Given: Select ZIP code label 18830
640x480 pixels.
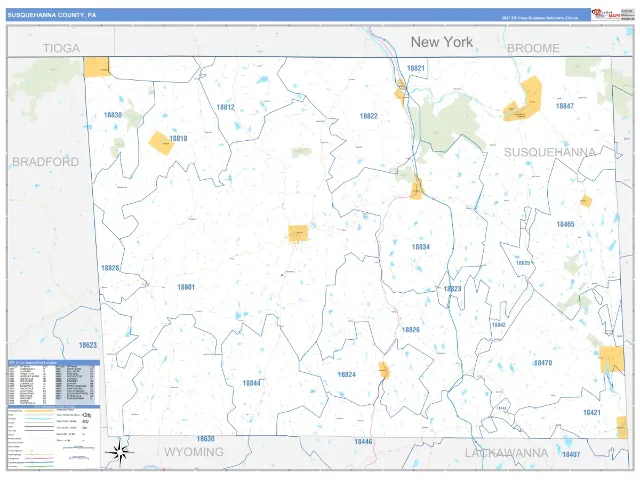Looking at the screenshot, I should [x=113, y=115].
